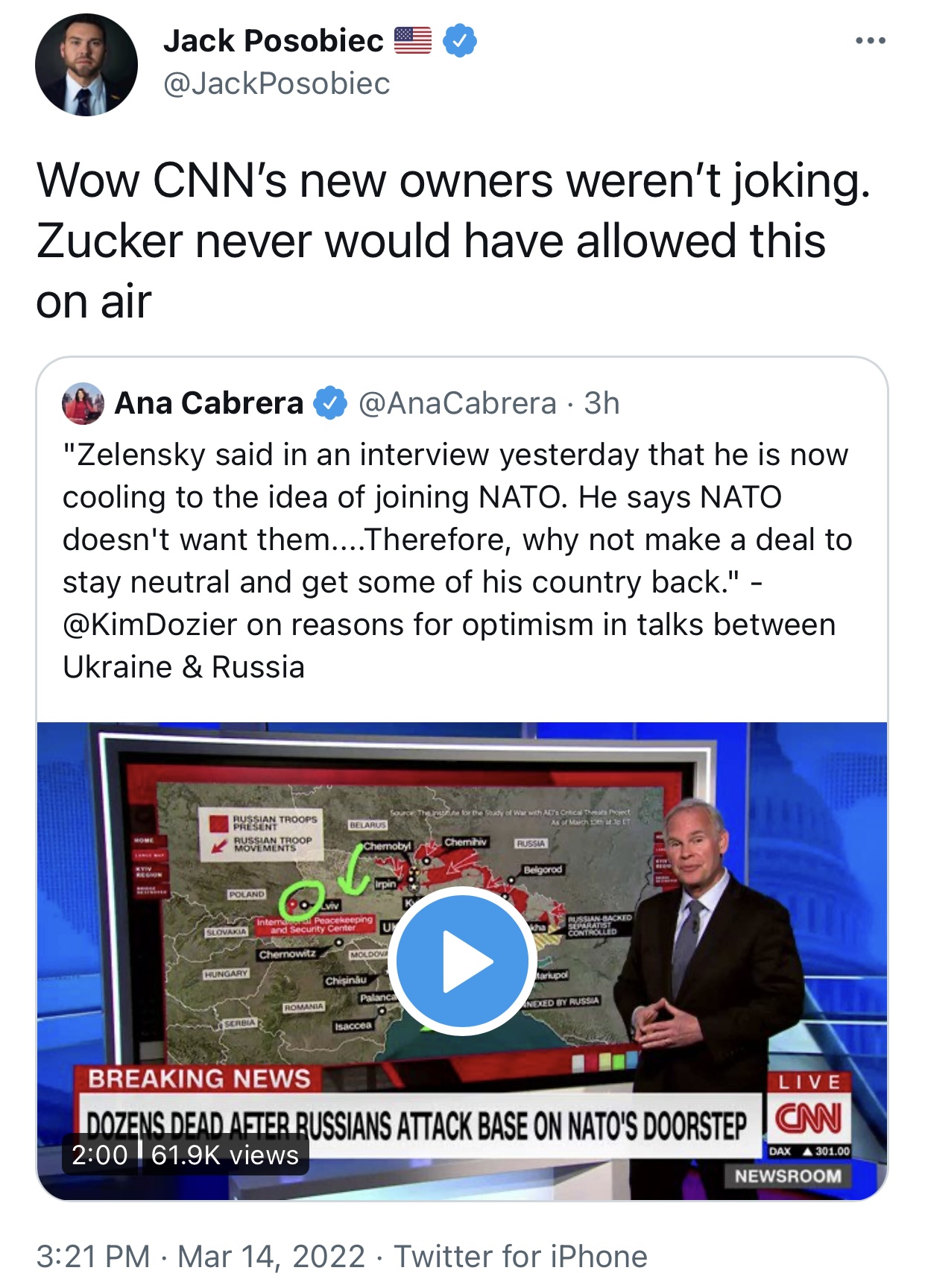Open the three-dot tweet options menu

coord(870,41)
